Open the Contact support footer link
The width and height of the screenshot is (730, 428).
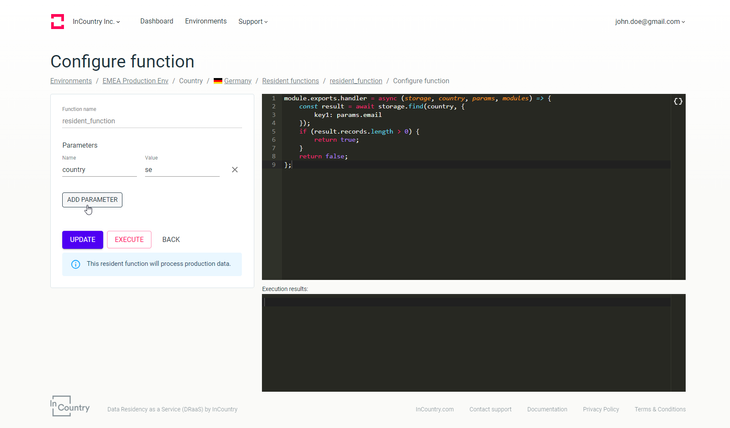click(490, 409)
